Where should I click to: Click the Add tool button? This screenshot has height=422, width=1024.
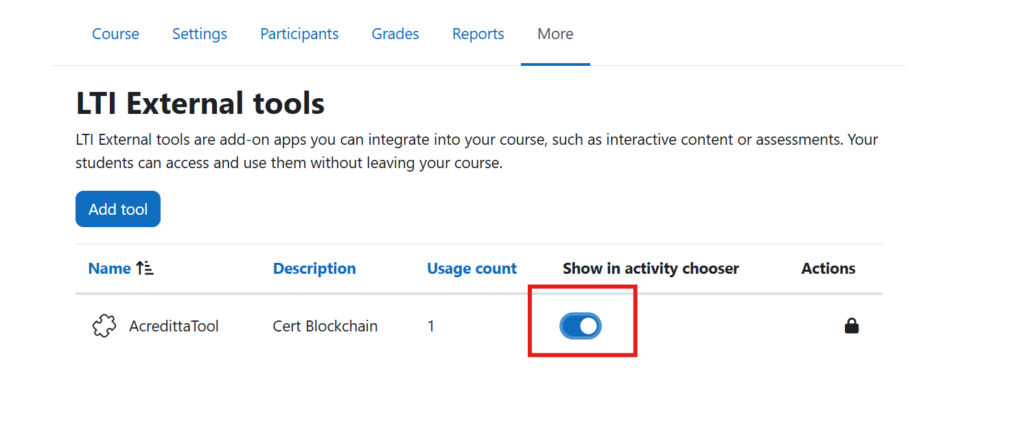[118, 209]
